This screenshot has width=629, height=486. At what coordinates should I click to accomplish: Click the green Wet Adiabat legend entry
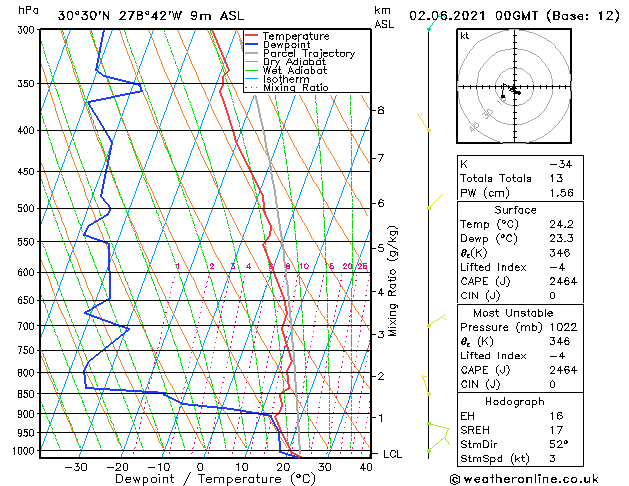[286, 71]
